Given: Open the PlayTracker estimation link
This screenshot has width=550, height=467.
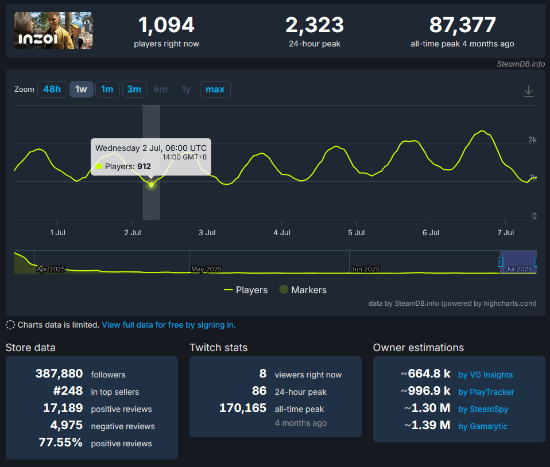Looking at the screenshot, I should click(x=486, y=392).
